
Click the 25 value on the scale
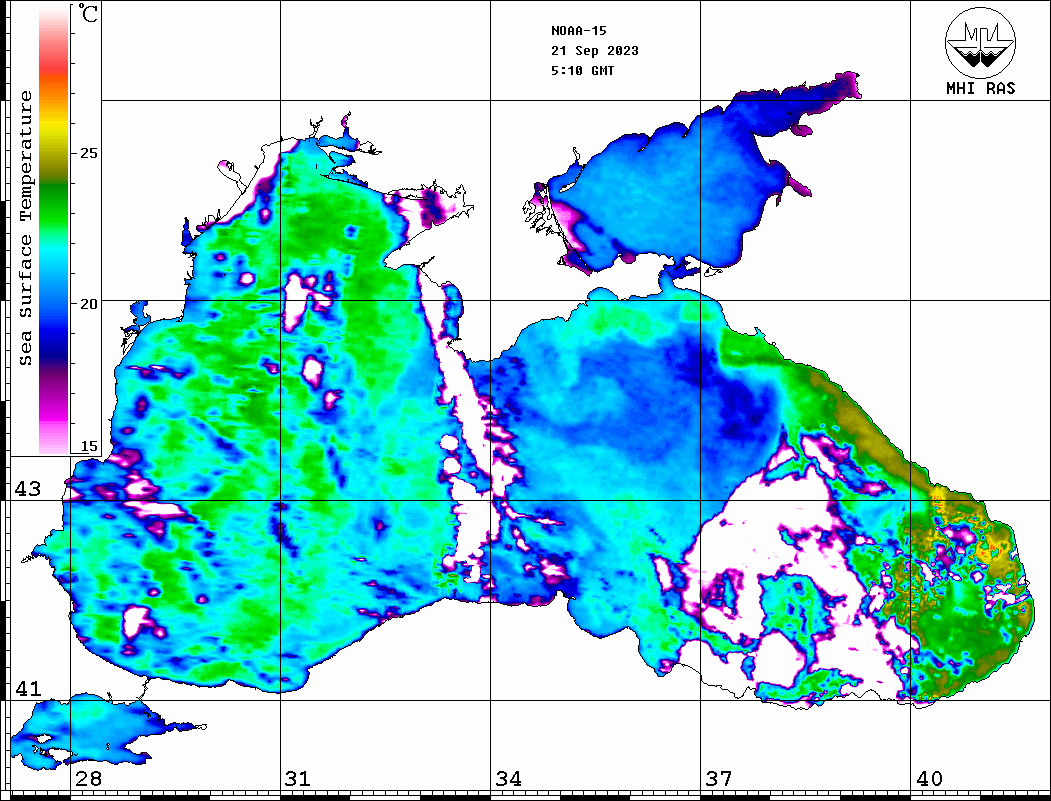pos(88,153)
